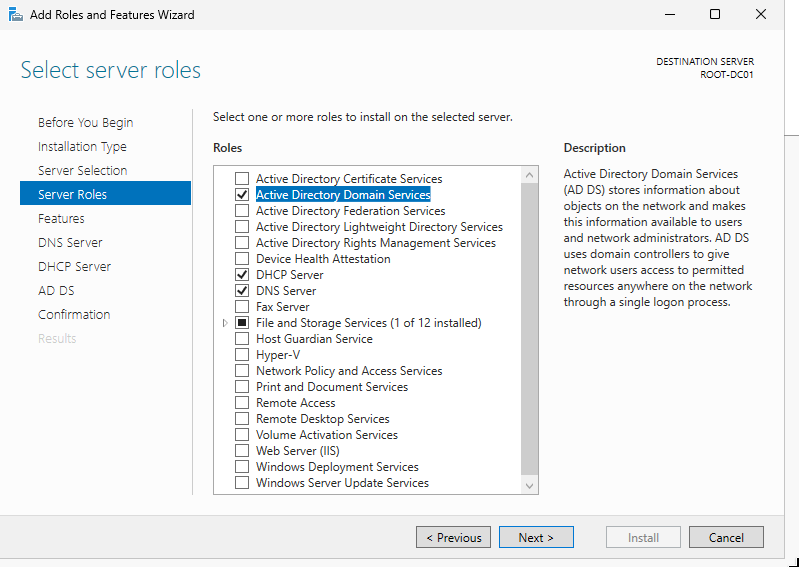Click the wizard icon in the title bar
799x567 pixels.
(16, 15)
